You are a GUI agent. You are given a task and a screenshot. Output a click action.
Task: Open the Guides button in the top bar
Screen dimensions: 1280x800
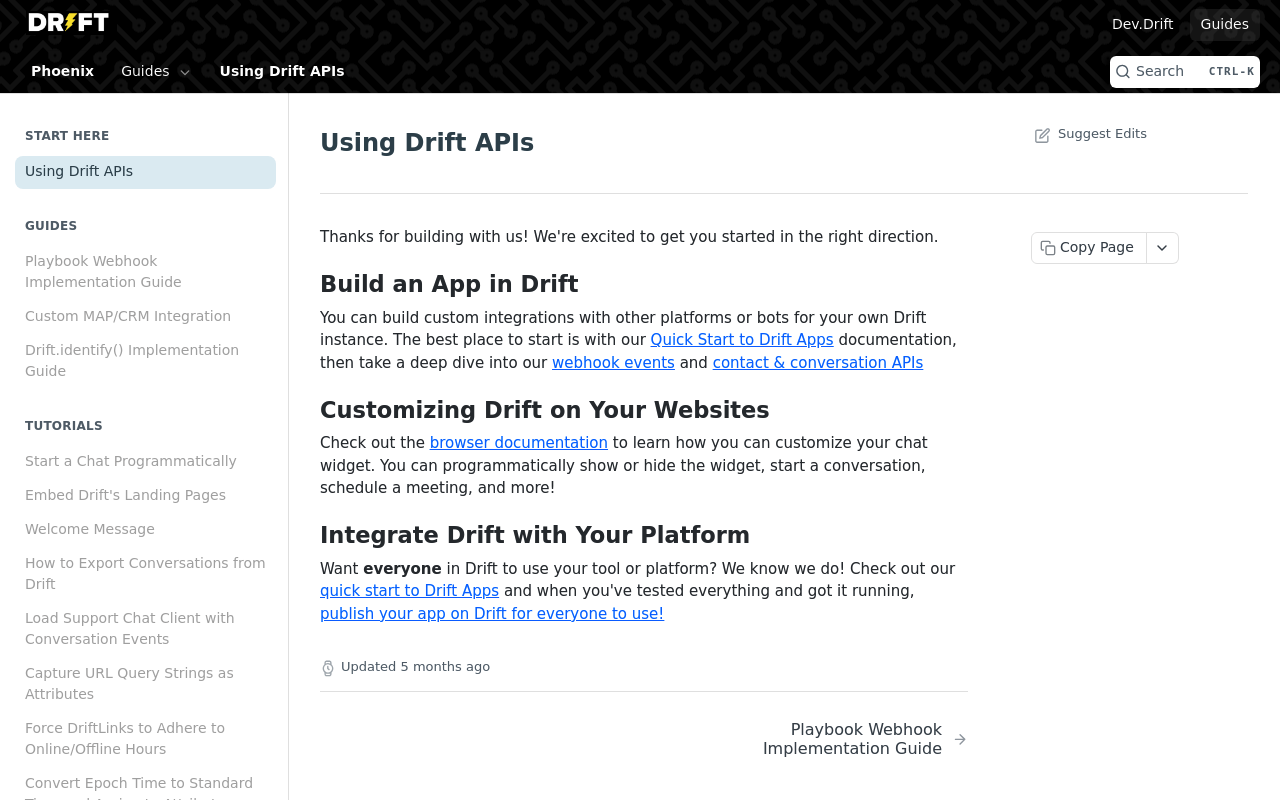[x=1224, y=24]
